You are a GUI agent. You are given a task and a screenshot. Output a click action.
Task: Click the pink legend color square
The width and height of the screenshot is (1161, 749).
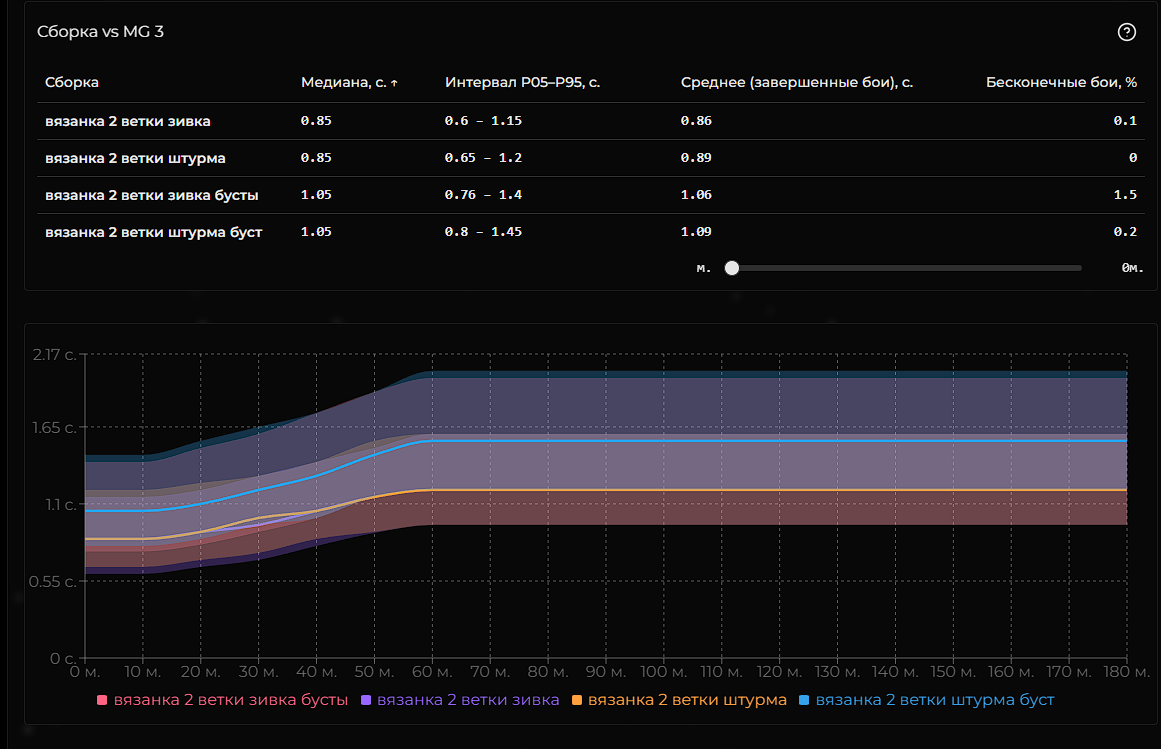point(102,700)
